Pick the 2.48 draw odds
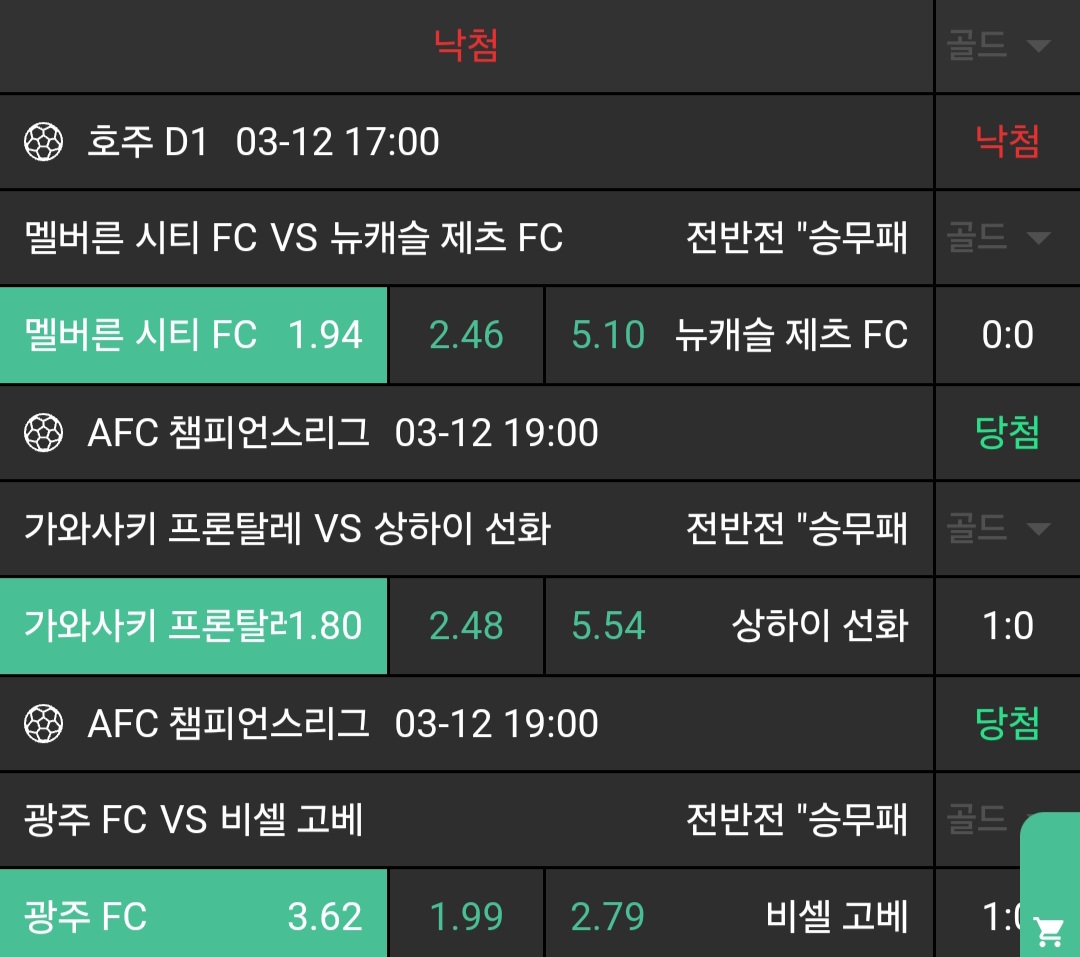1080x957 pixels. coord(466,626)
